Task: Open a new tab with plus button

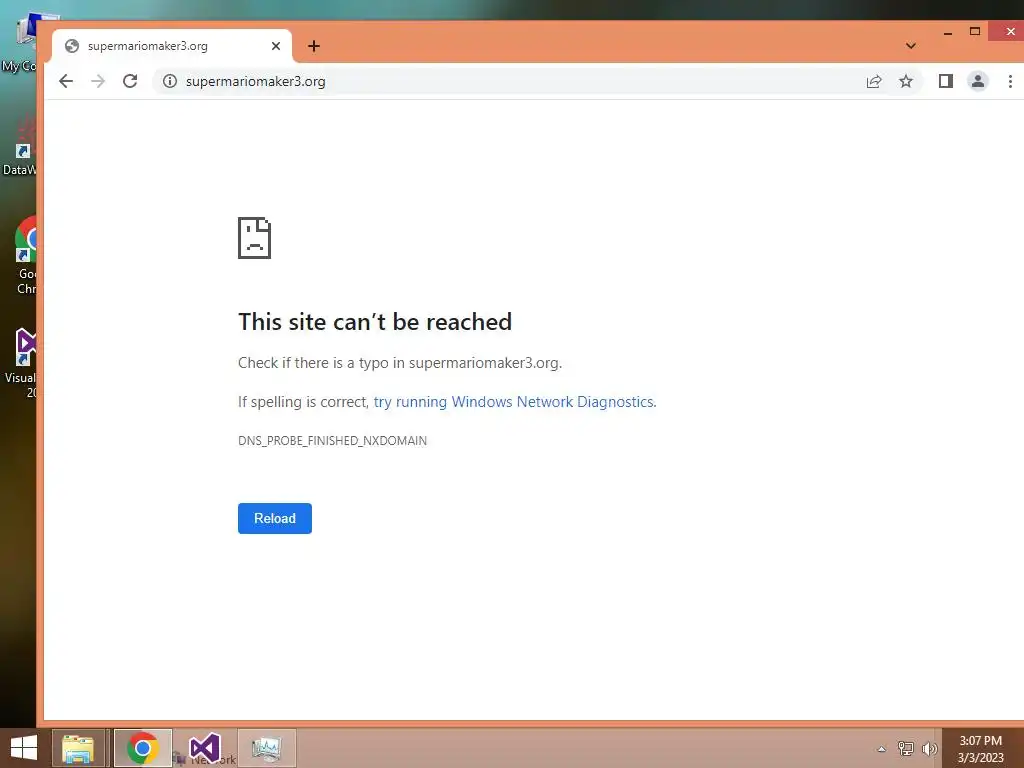Action: click(x=314, y=46)
